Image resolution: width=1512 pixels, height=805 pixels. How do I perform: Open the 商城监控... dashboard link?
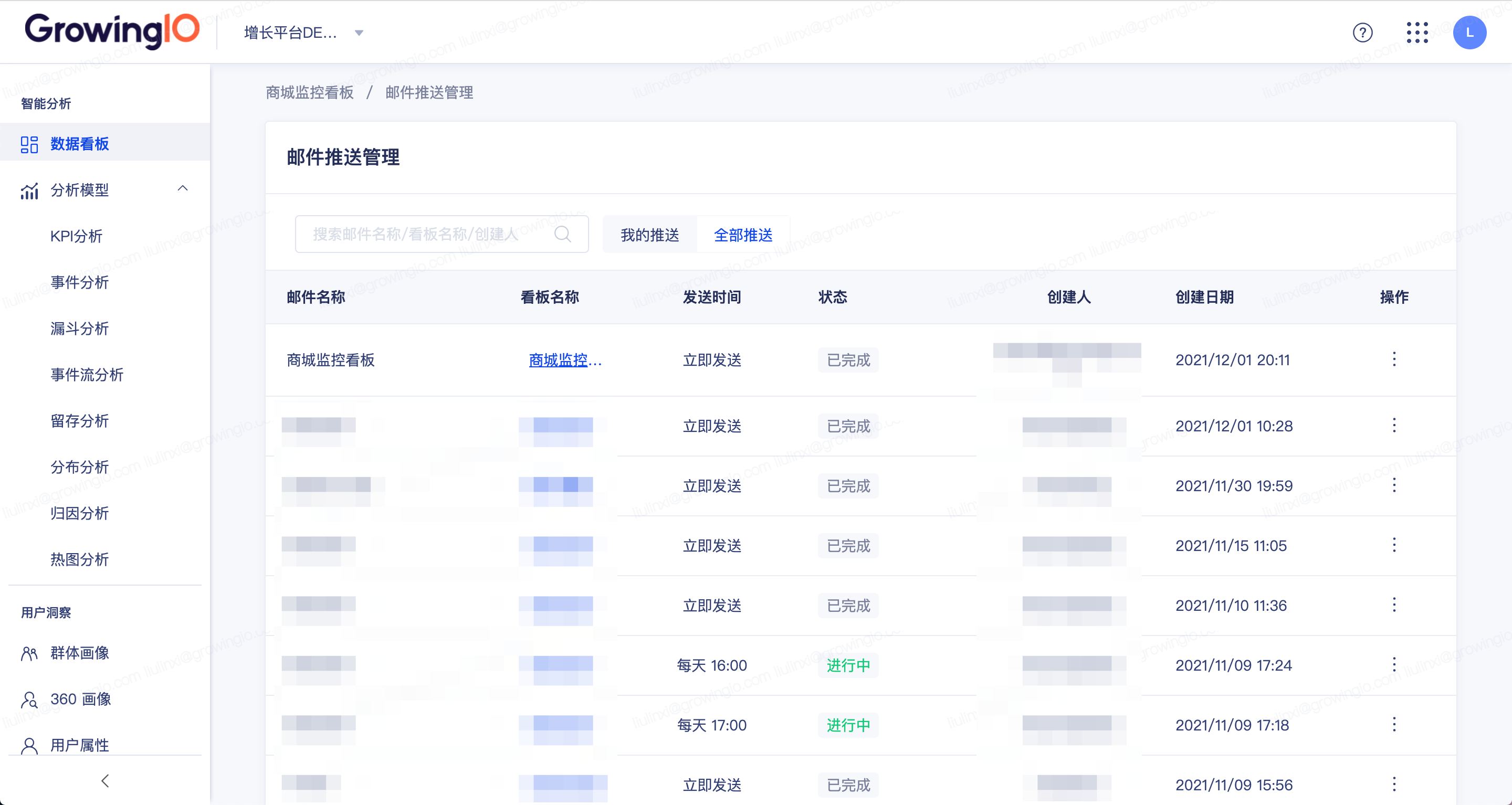point(565,360)
